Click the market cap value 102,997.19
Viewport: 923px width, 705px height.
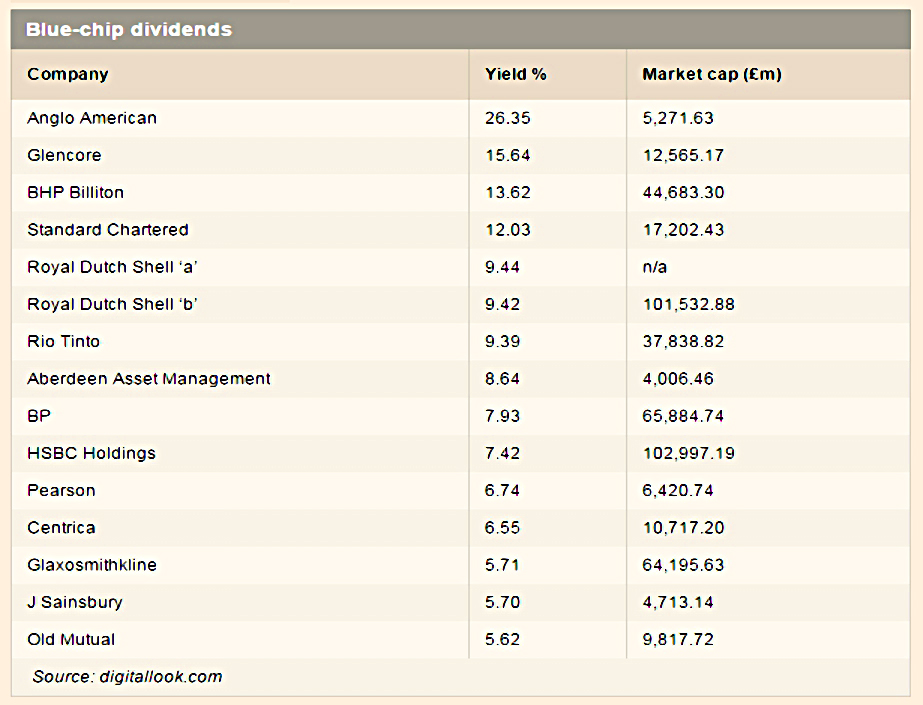[688, 453]
